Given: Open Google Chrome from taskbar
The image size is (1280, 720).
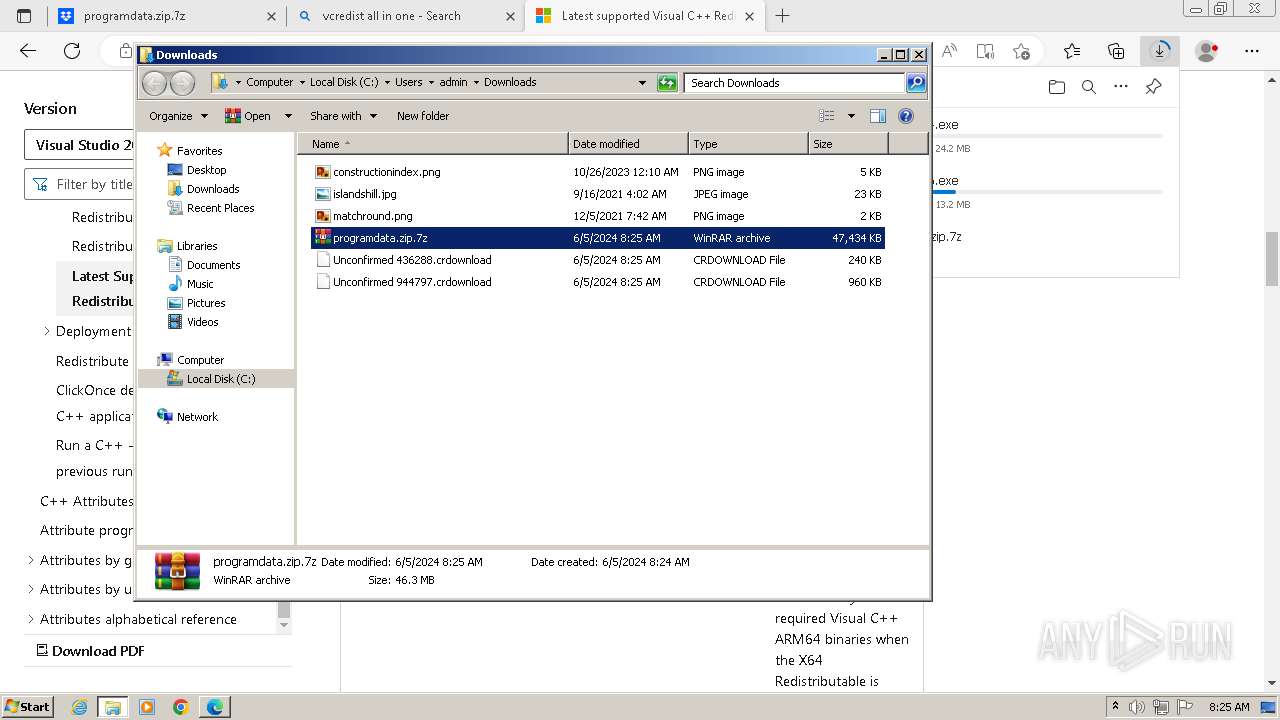Looking at the screenshot, I should pos(181,707).
